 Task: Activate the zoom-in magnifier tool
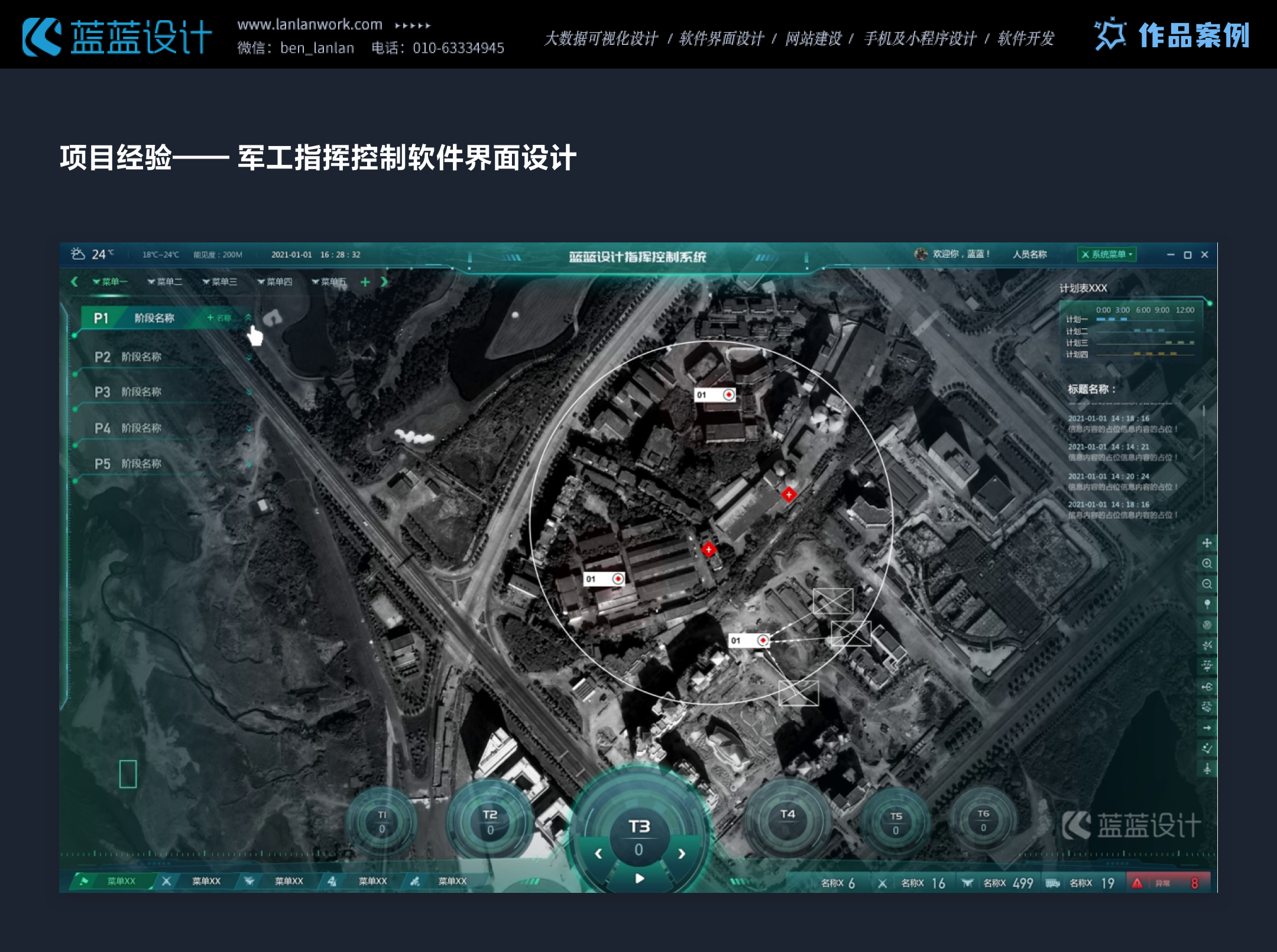(x=1207, y=564)
